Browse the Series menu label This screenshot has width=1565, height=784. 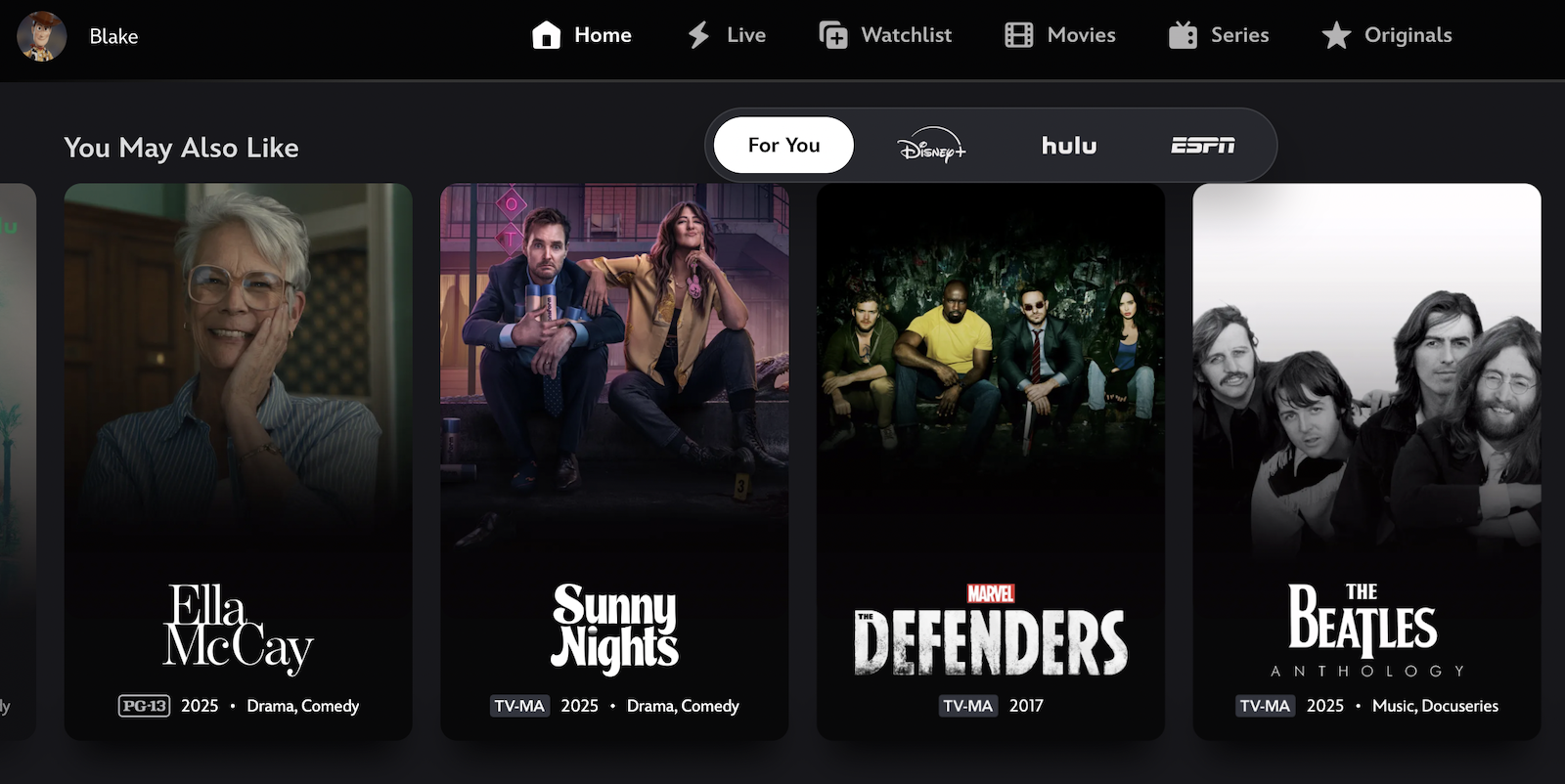(x=1239, y=35)
